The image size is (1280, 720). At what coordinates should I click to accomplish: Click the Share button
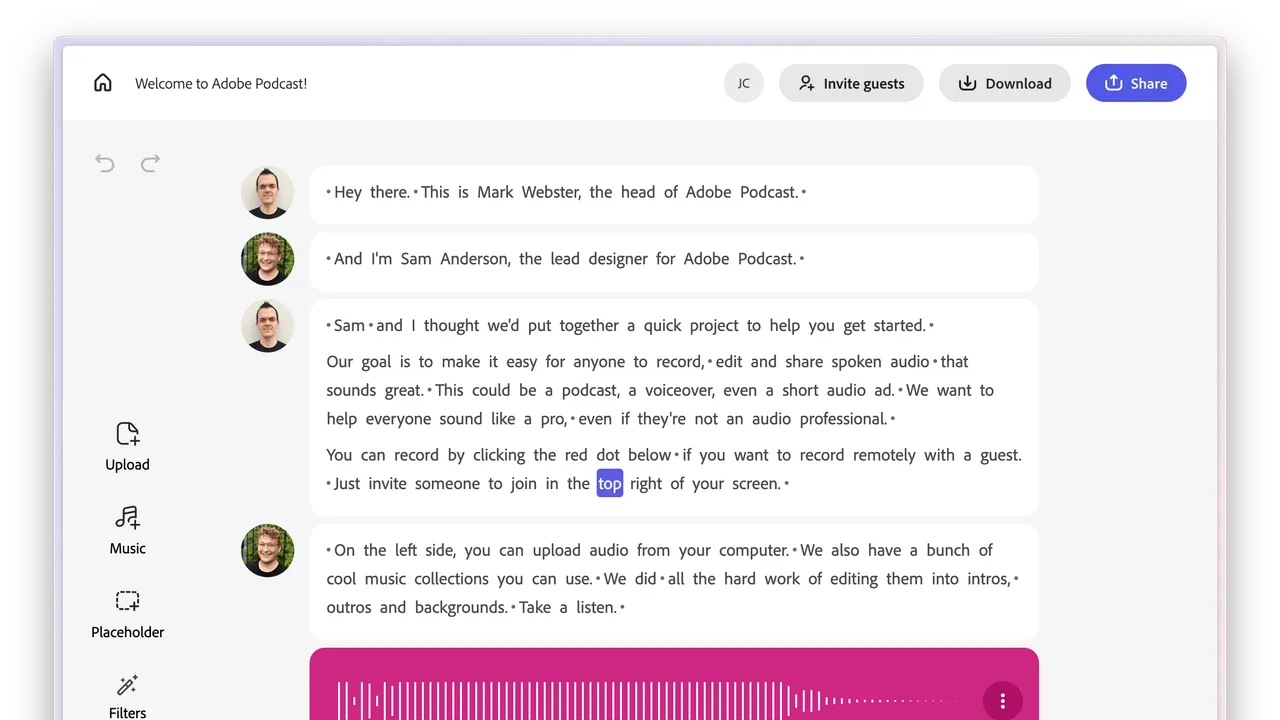1136,83
